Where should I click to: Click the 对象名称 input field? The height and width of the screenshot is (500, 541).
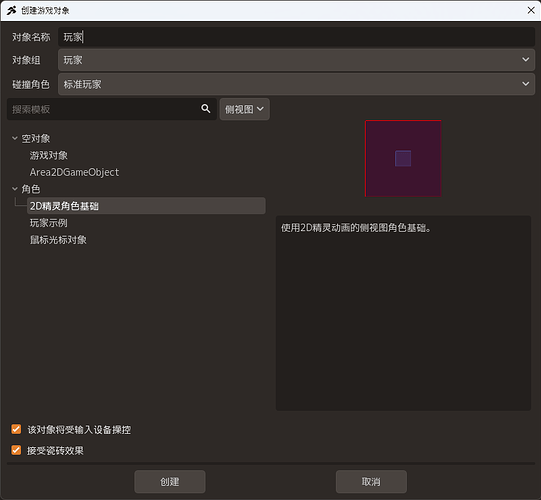pyautogui.click(x=296, y=37)
